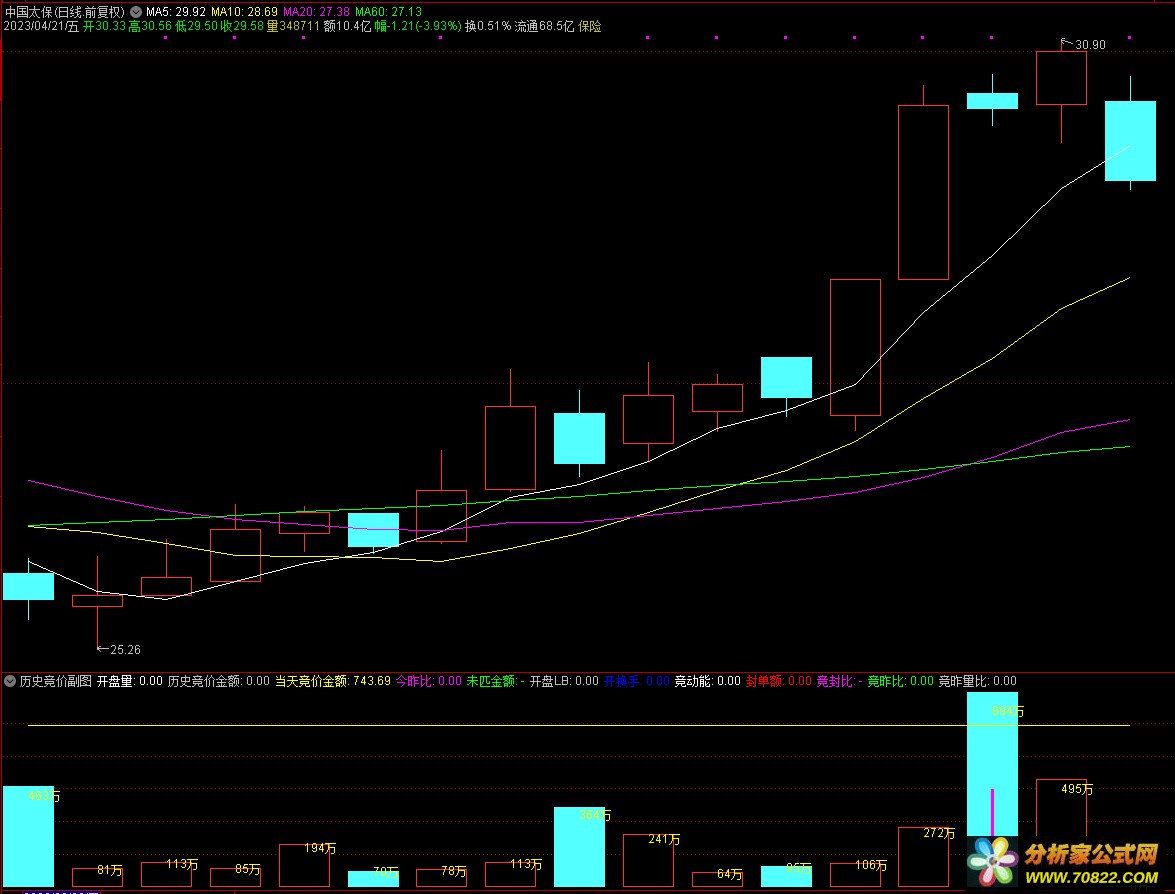Image resolution: width=1175 pixels, height=894 pixels.
Task: Select the last cyan candlestick on the right
Action: coord(1130,141)
